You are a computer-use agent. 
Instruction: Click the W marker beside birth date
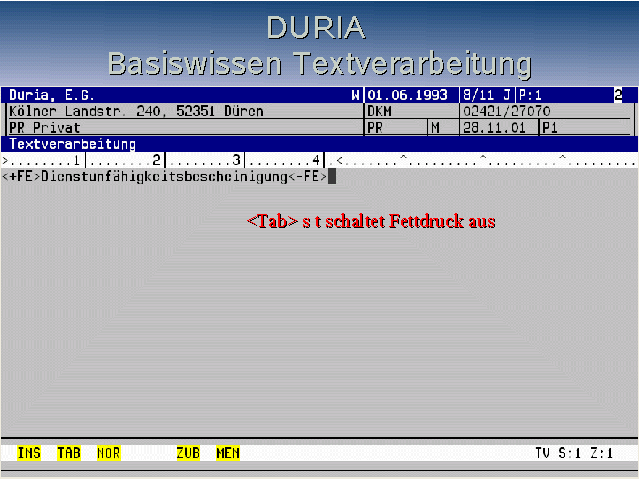[356, 95]
